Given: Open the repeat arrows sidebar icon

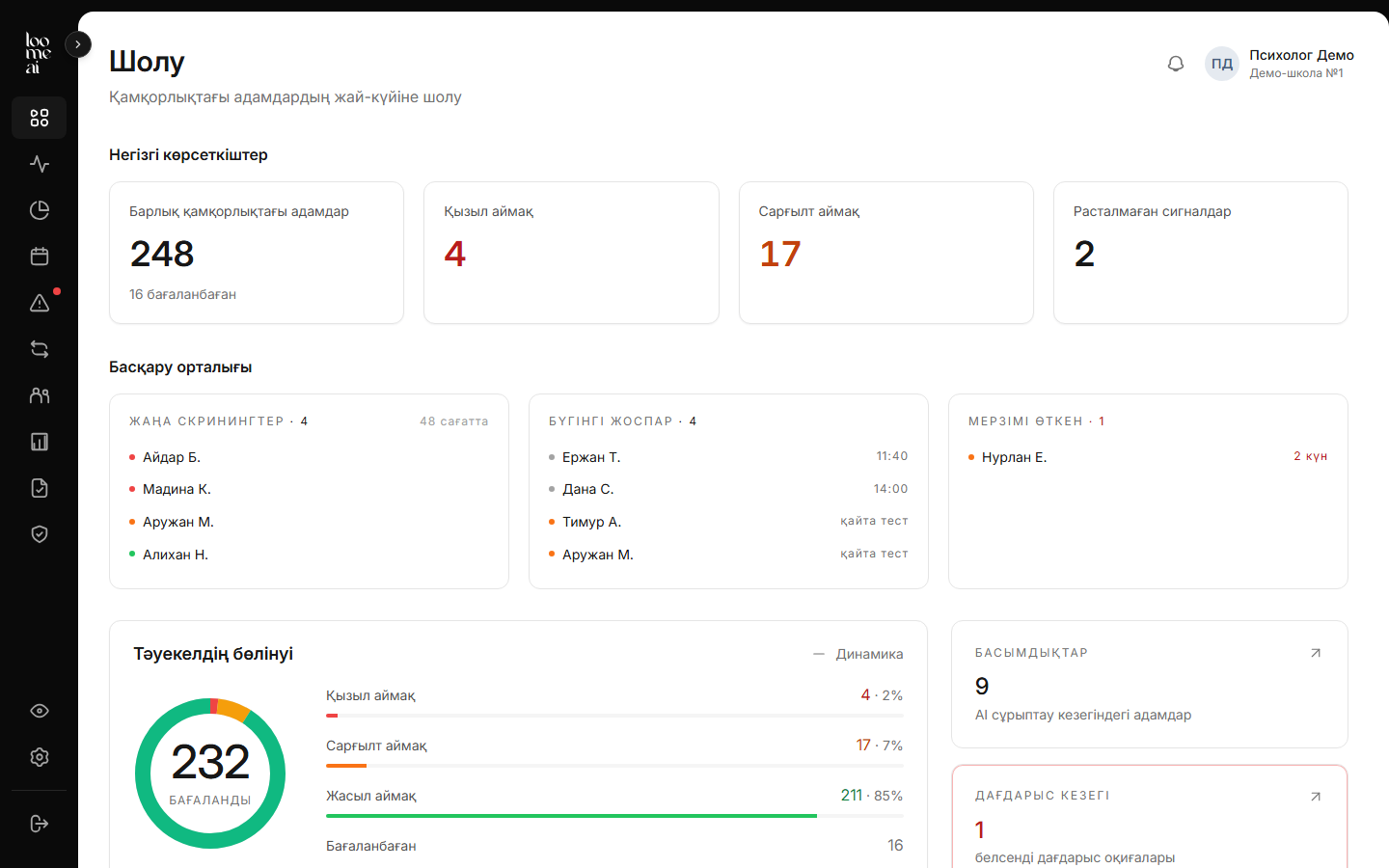Looking at the screenshot, I should pyautogui.click(x=39, y=349).
